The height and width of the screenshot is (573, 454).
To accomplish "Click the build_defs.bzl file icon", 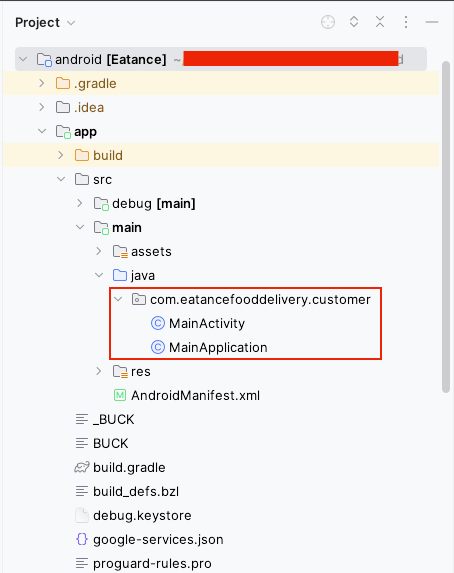I will (x=82, y=491).
